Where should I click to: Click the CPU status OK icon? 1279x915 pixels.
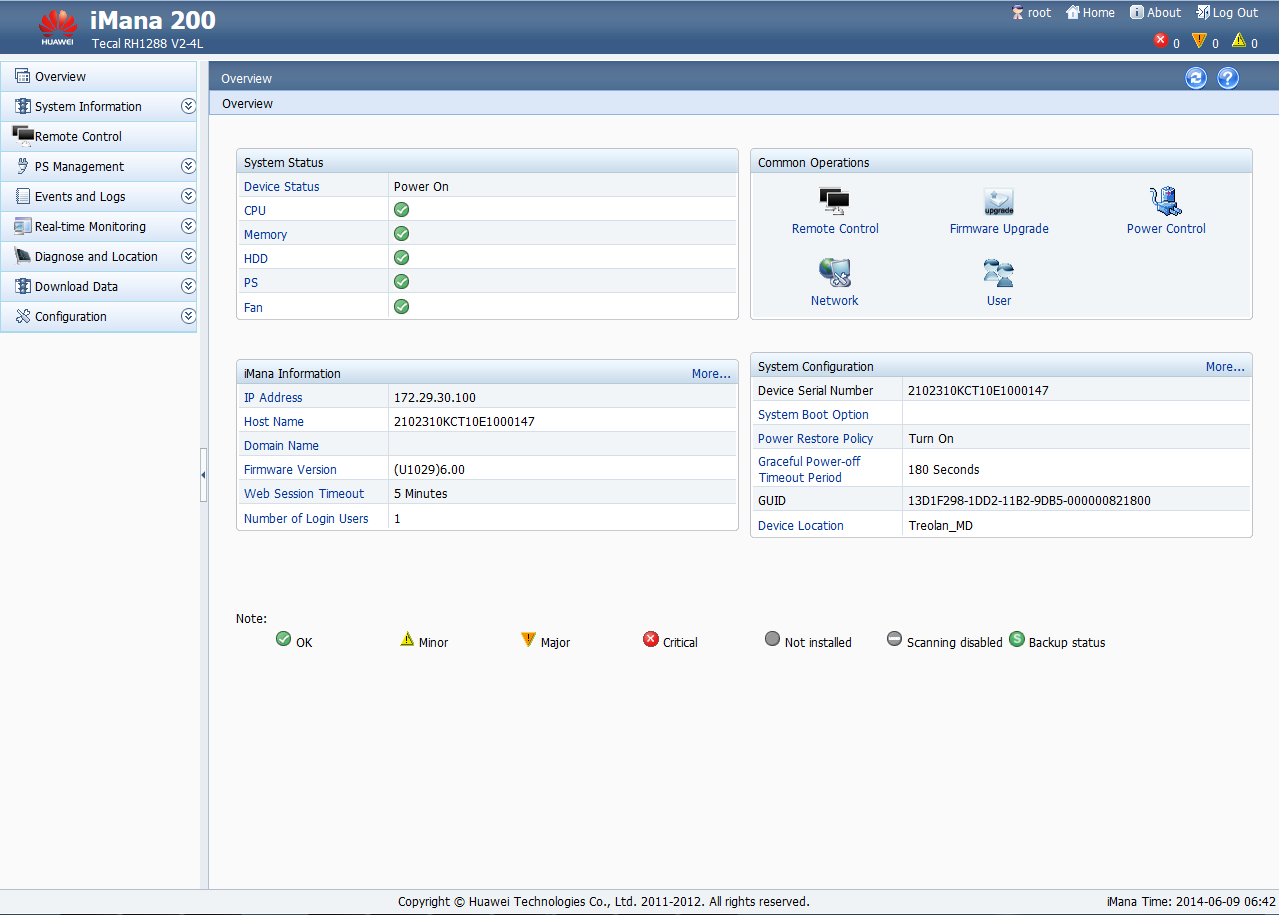tap(401, 210)
